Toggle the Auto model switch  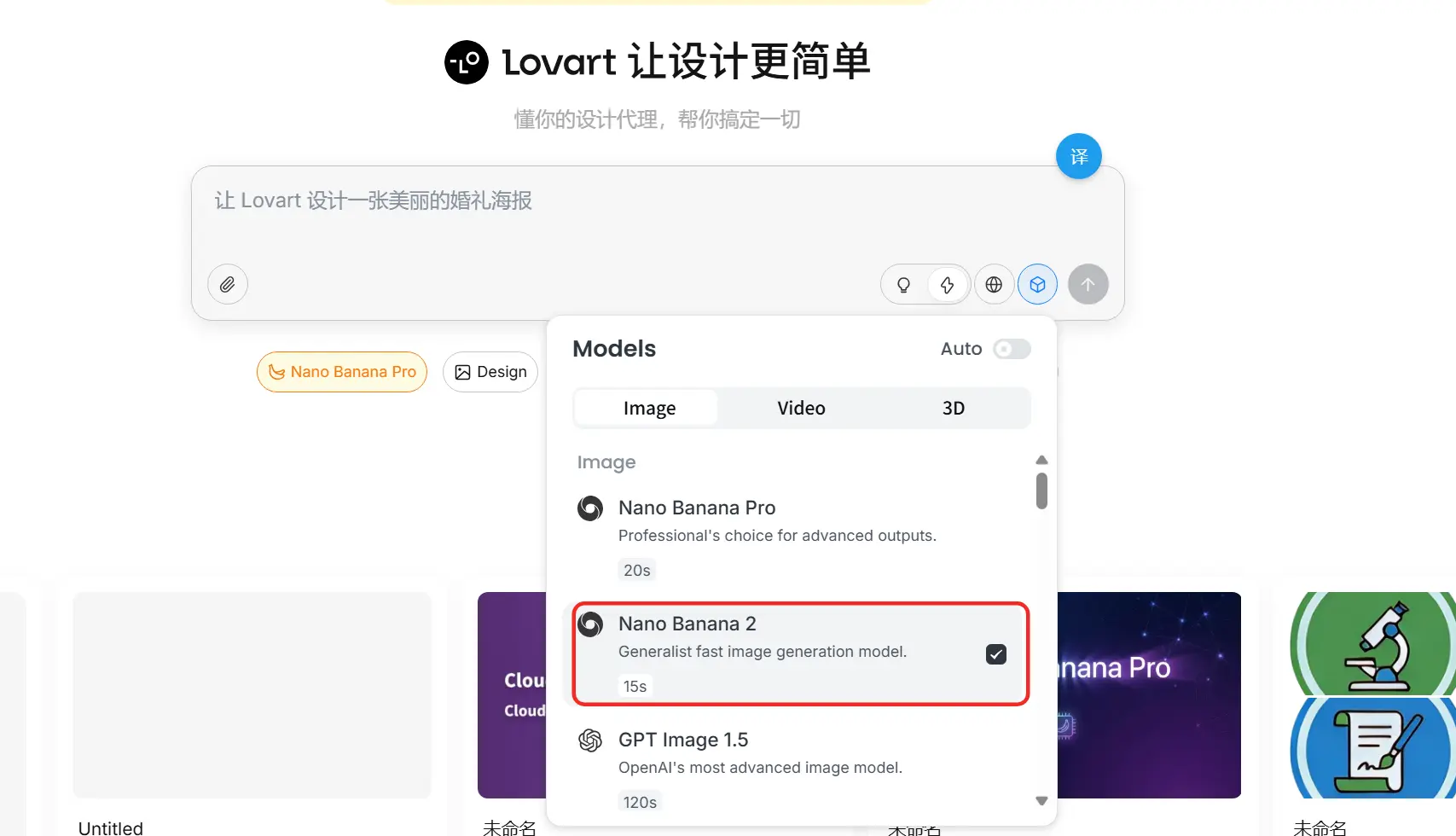click(1012, 349)
